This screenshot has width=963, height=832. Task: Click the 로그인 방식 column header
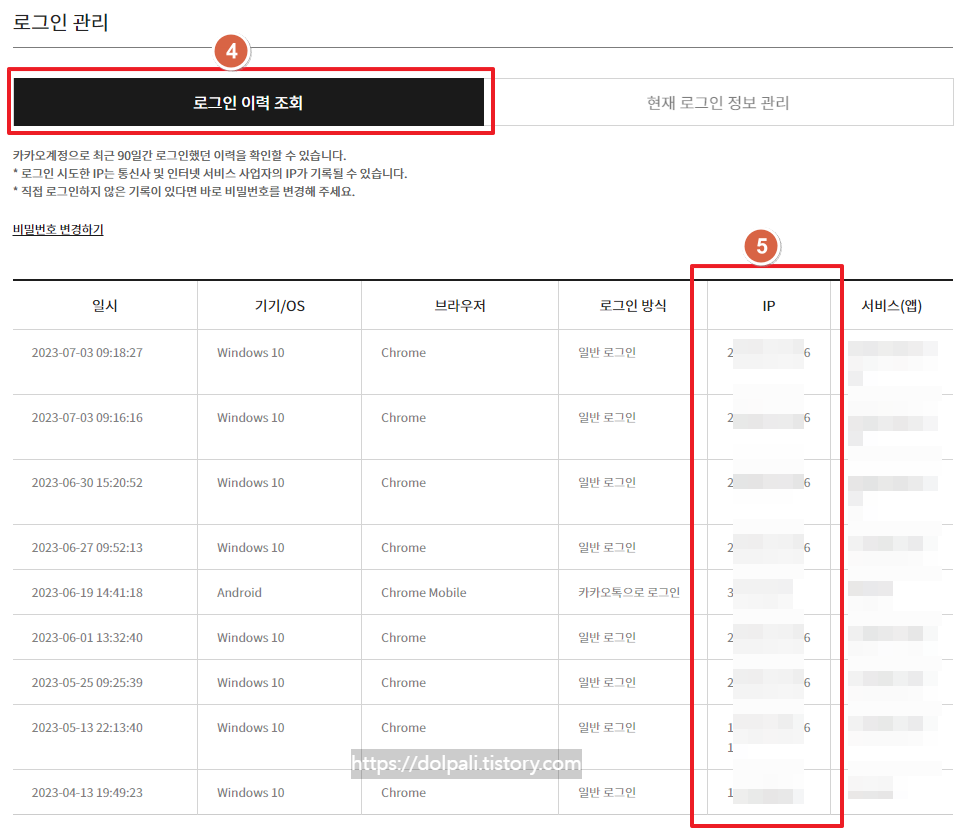[x=633, y=306]
